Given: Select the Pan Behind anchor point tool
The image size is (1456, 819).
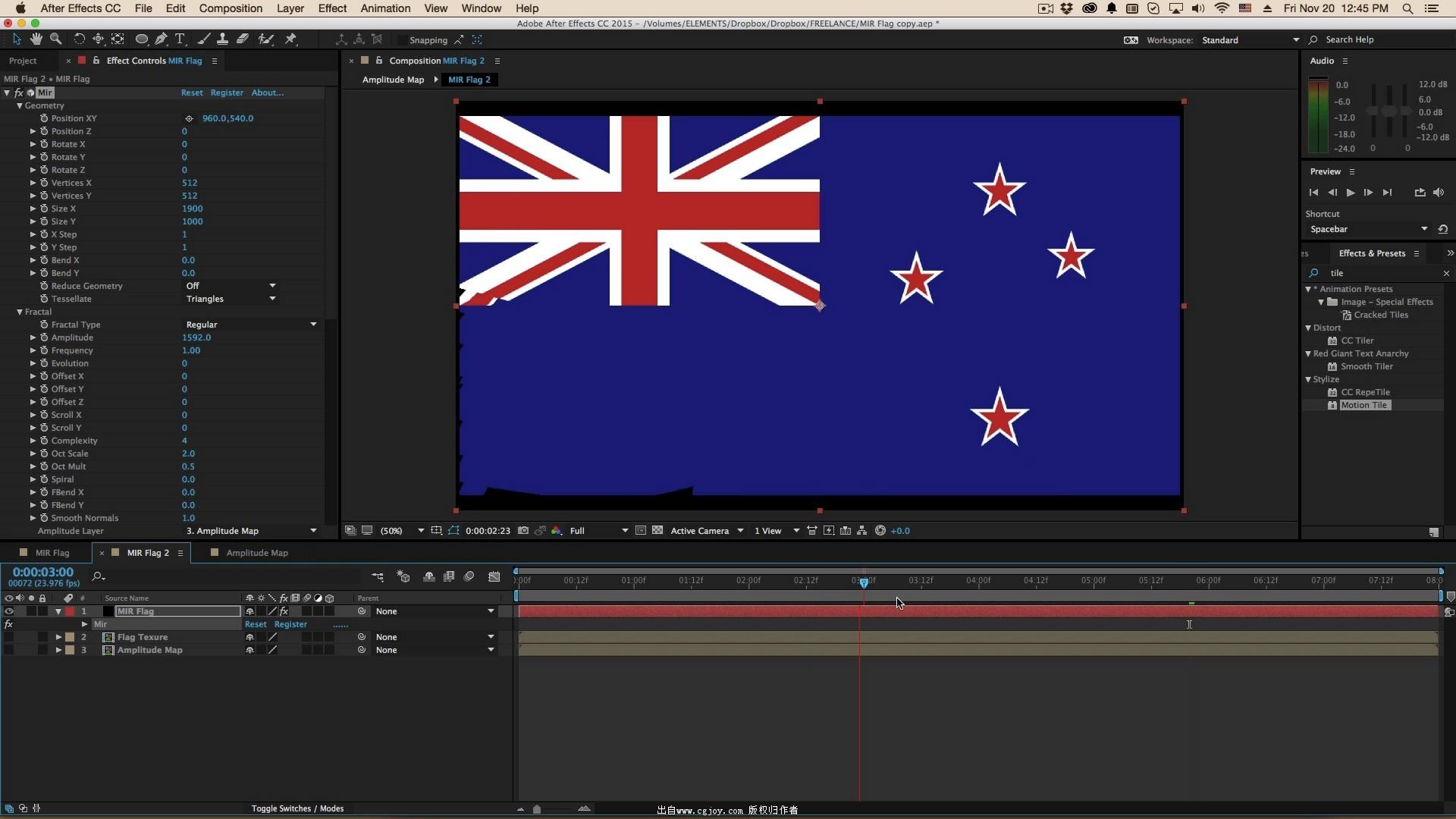Looking at the screenshot, I should (x=118, y=39).
